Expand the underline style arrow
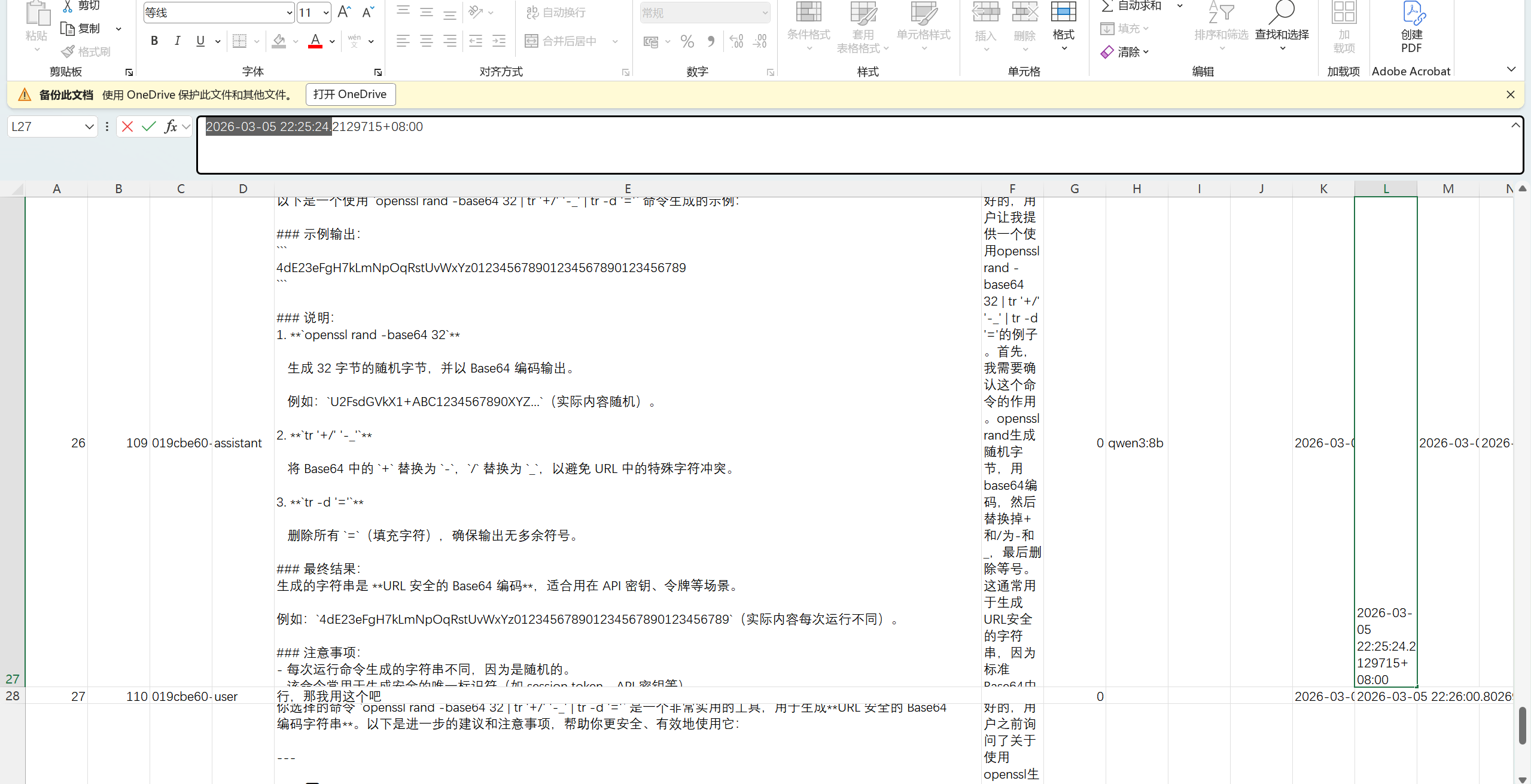This screenshot has width=1531, height=784. (218, 41)
